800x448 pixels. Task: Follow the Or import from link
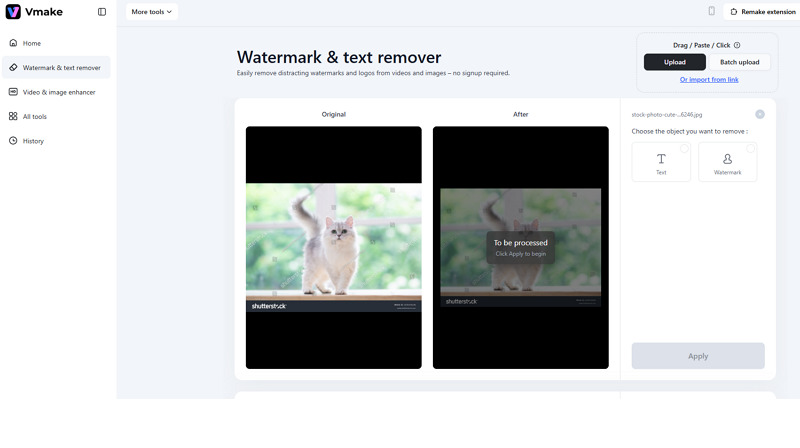point(709,80)
